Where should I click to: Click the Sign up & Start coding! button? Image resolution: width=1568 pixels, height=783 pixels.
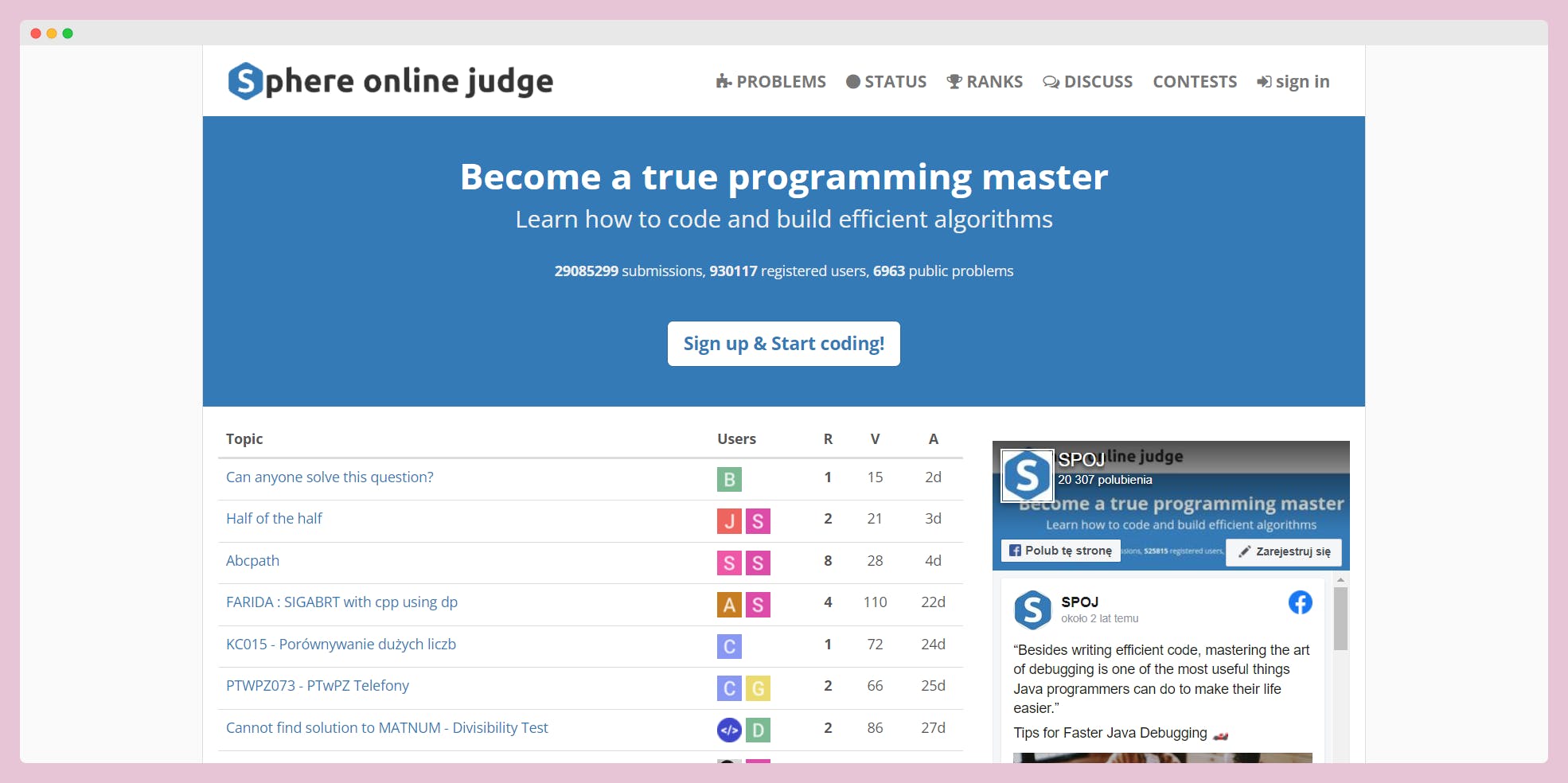click(784, 344)
